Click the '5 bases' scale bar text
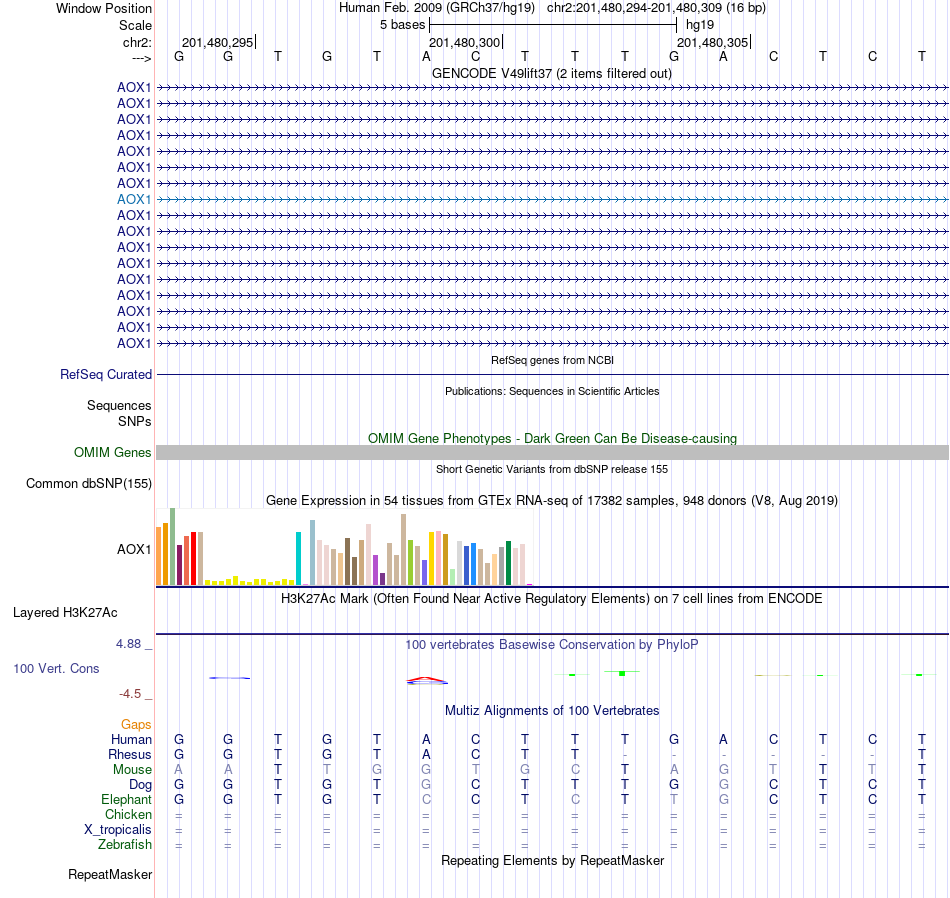The width and height of the screenshot is (950, 898). tap(403, 25)
